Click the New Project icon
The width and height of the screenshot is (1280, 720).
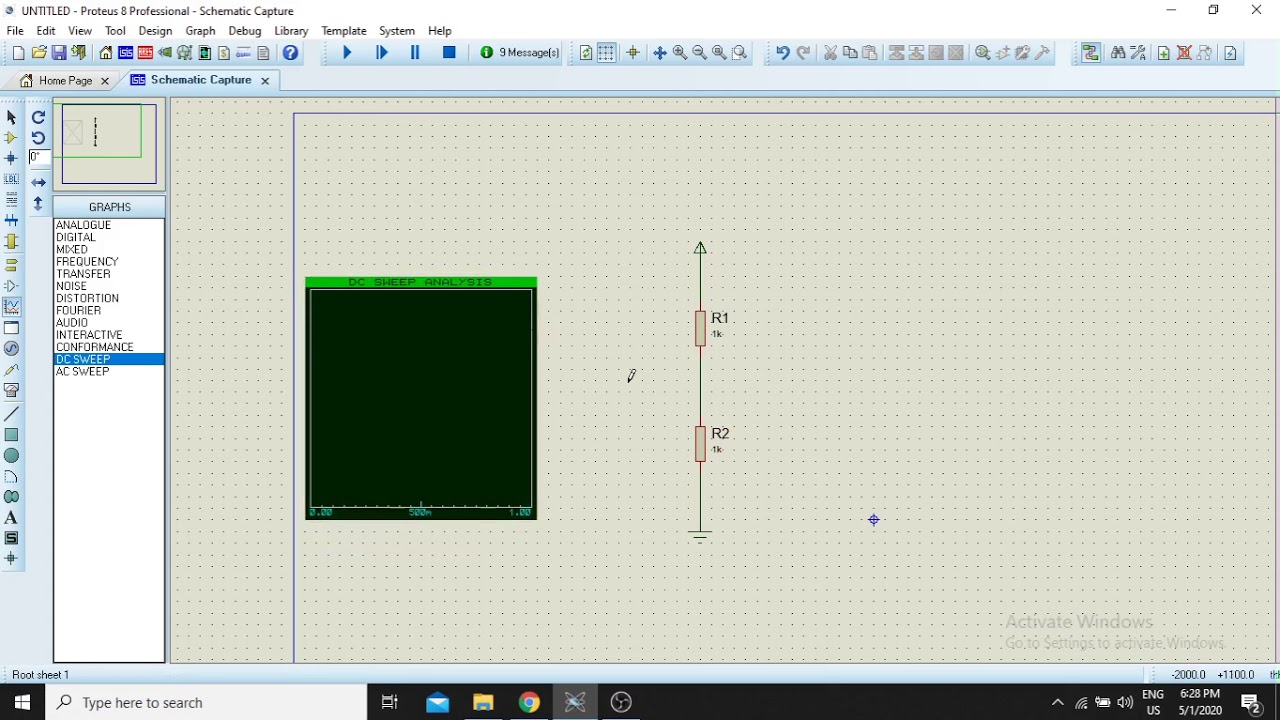[17, 53]
